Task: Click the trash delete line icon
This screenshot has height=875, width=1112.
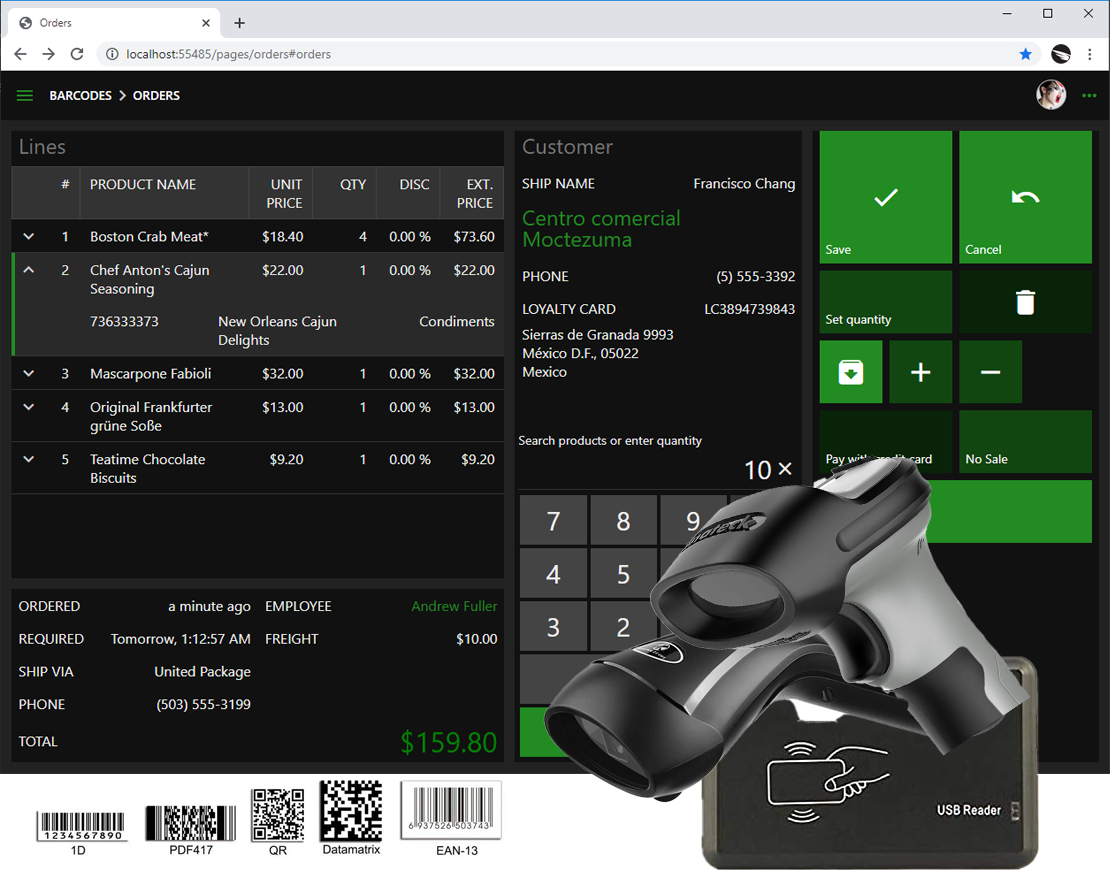Action: pos(1025,302)
